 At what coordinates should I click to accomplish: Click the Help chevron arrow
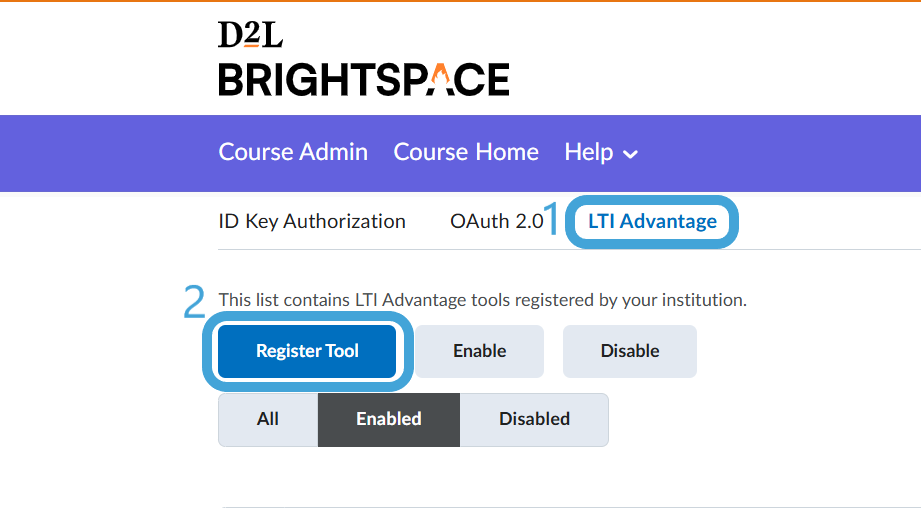pos(630,154)
